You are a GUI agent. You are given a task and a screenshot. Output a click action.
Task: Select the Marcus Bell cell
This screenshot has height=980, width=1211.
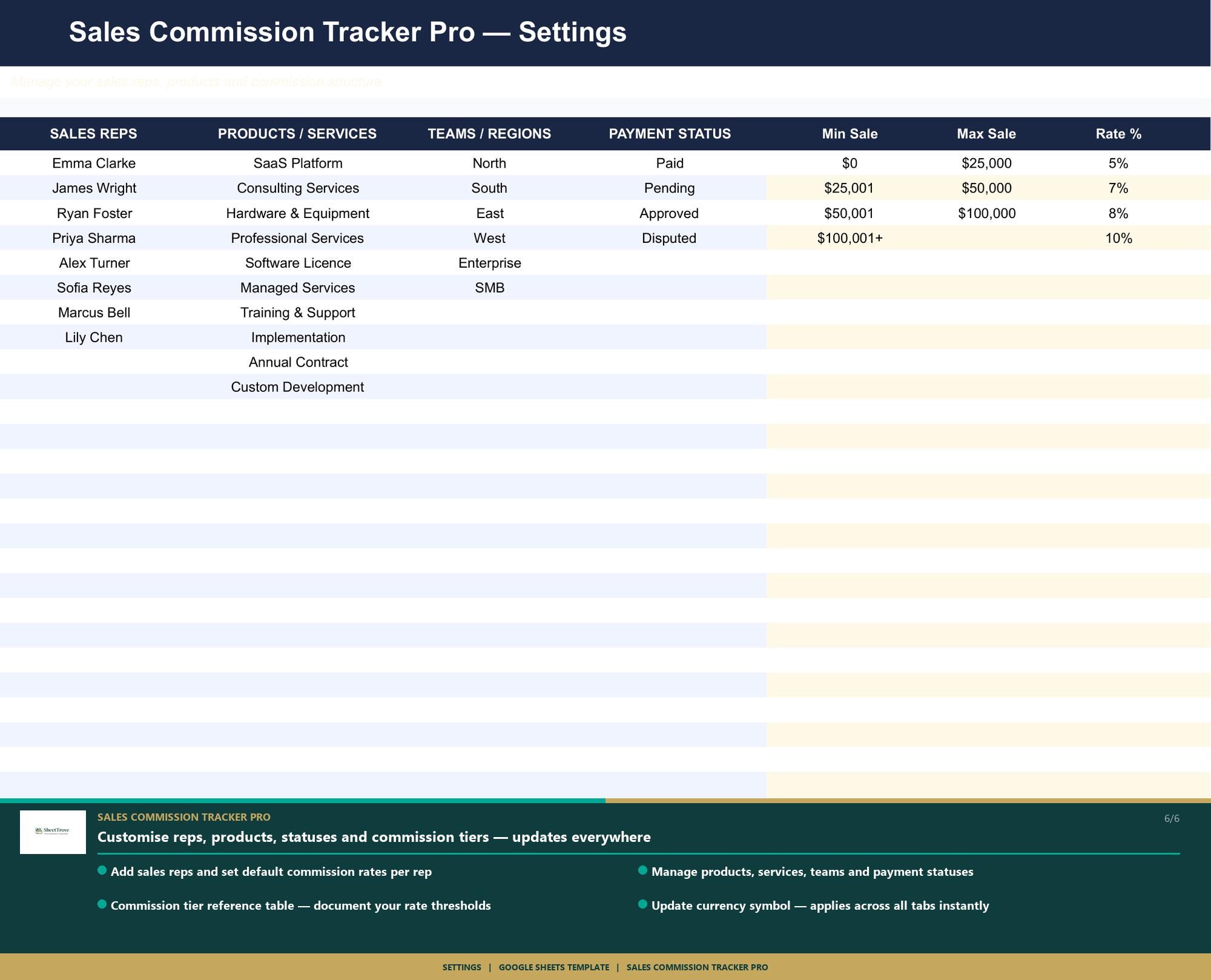94,313
